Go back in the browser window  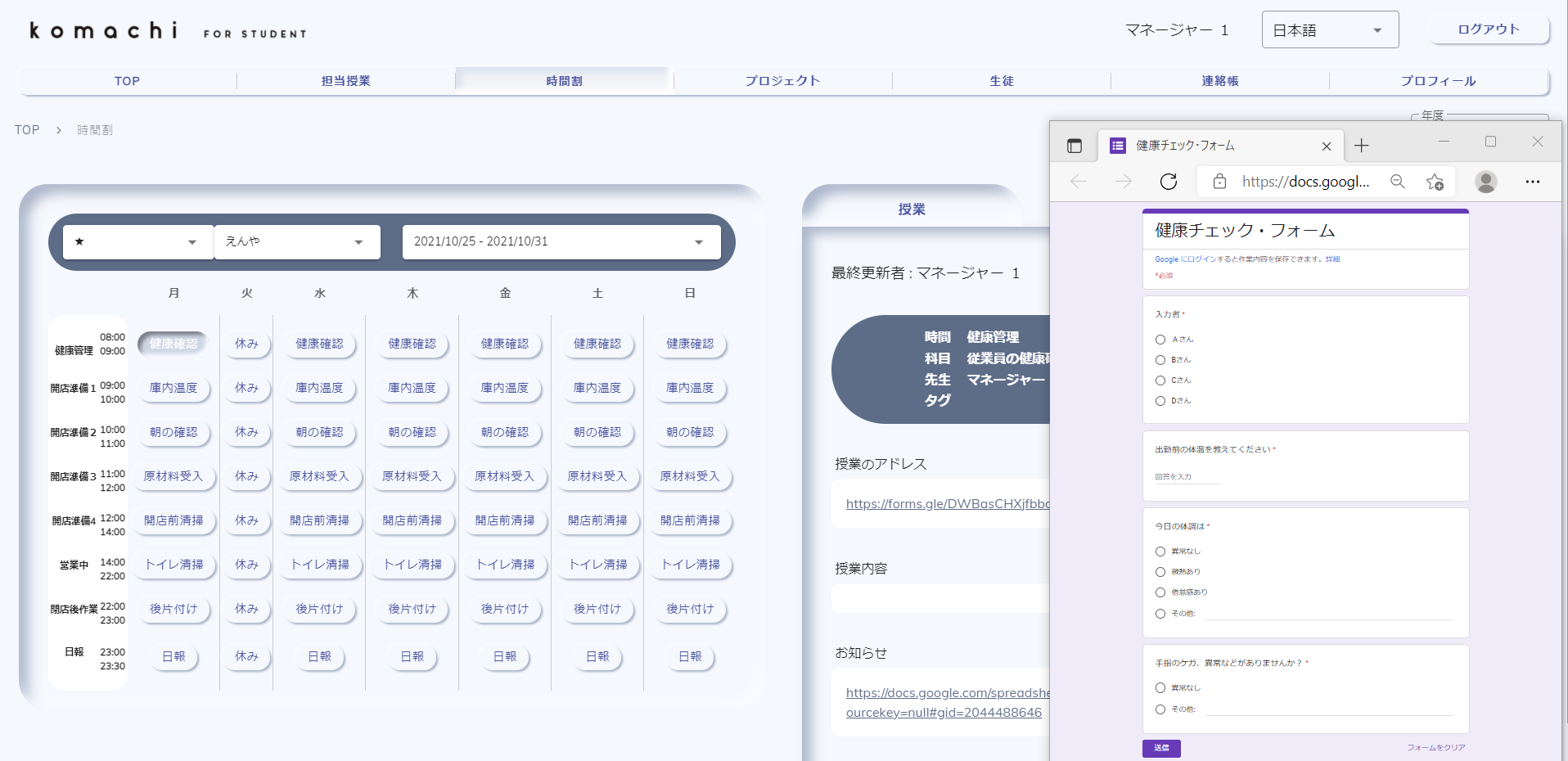pos(1079,182)
